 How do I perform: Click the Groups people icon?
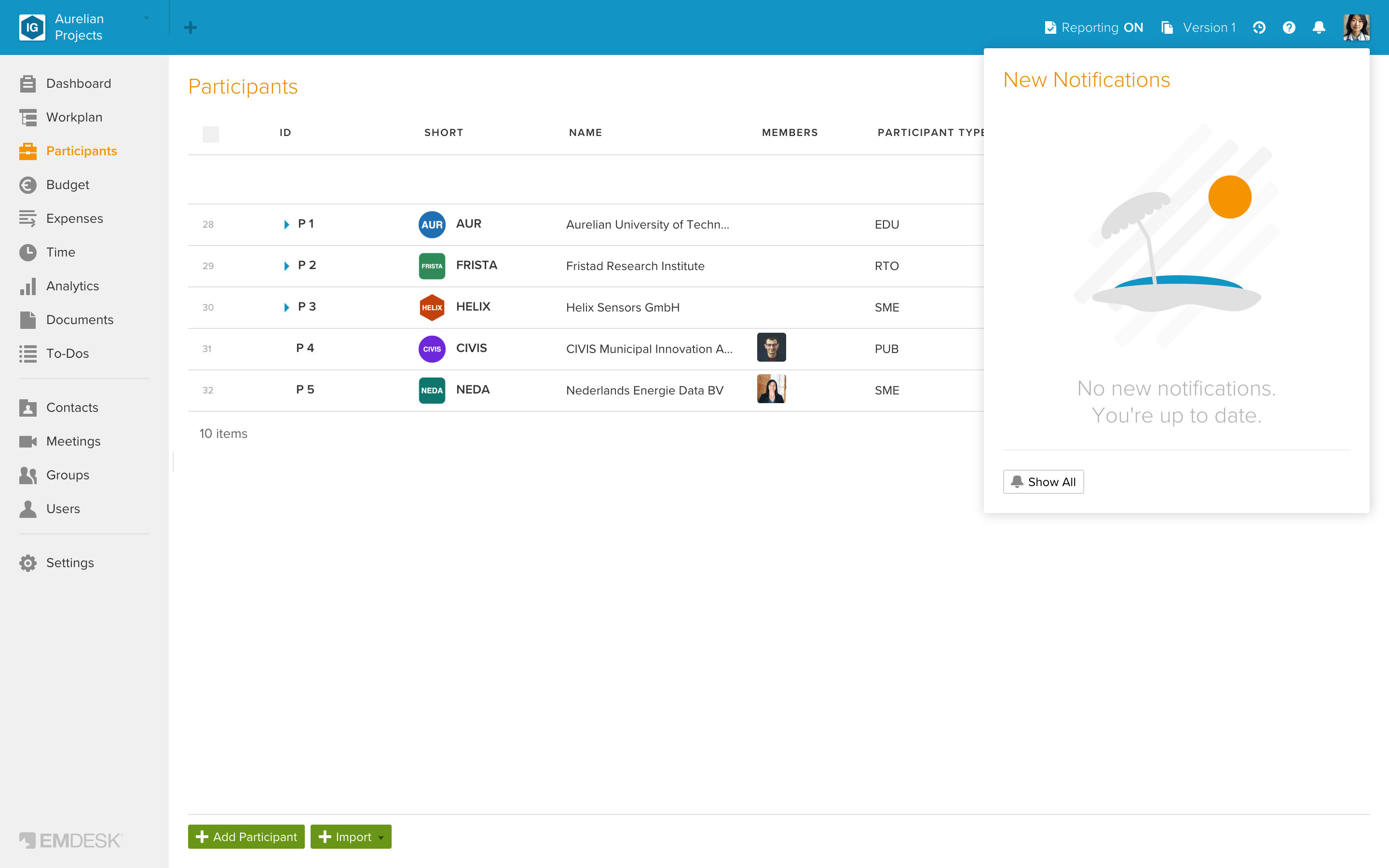[27, 475]
